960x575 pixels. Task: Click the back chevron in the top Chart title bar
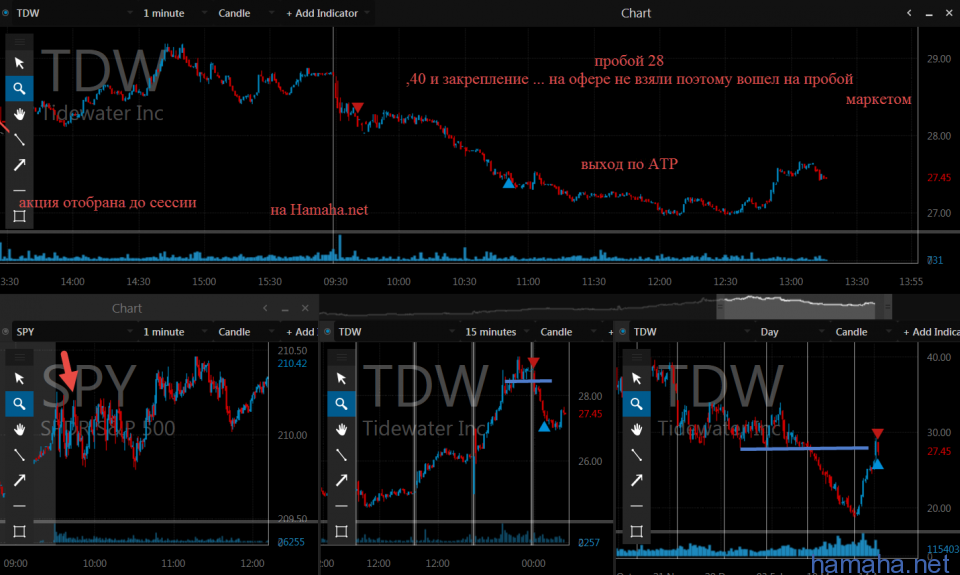tap(909, 13)
